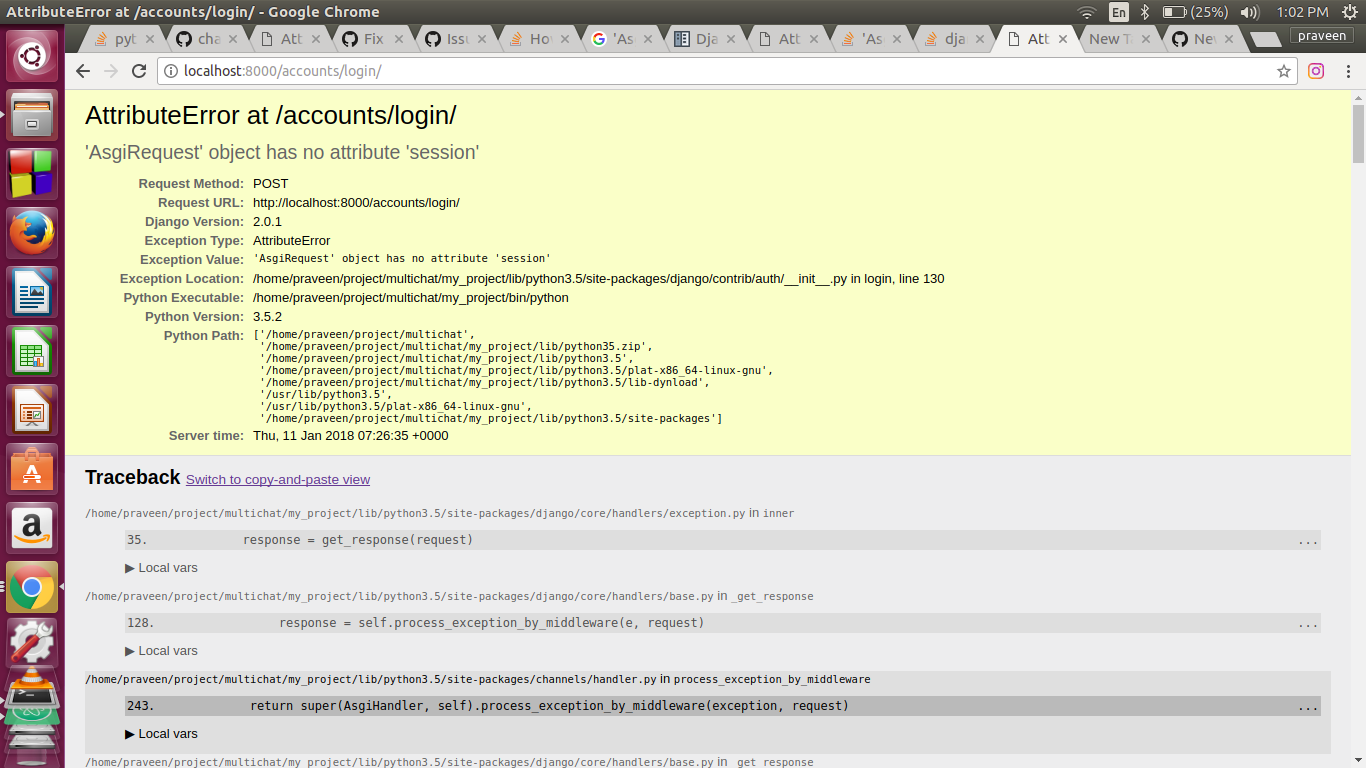Click the forward navigation arrow
This screenshot has width=1366, height=768.
(111, 71)
